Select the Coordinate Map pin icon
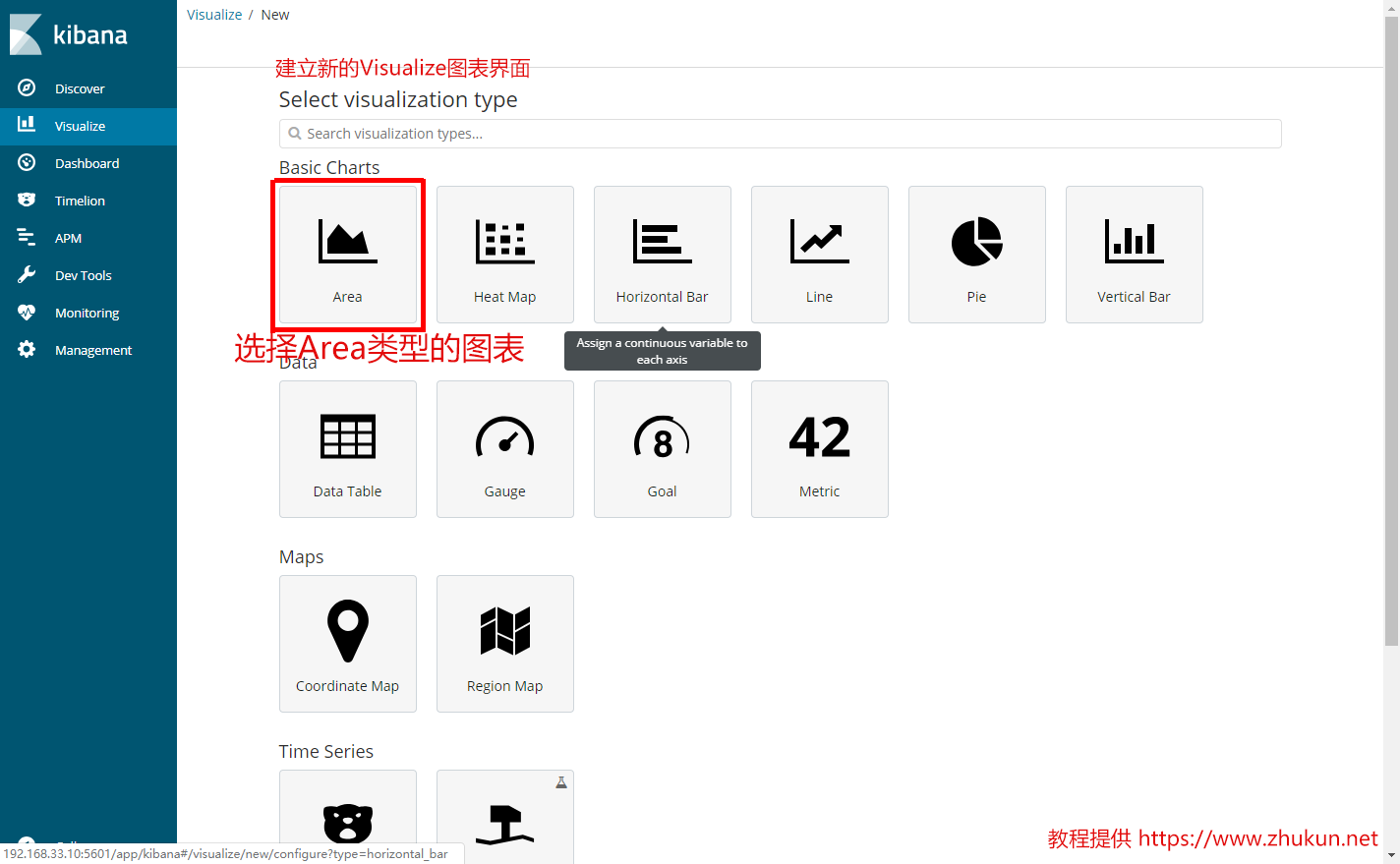Screen dimensions: 1400x864 point(348,631)
